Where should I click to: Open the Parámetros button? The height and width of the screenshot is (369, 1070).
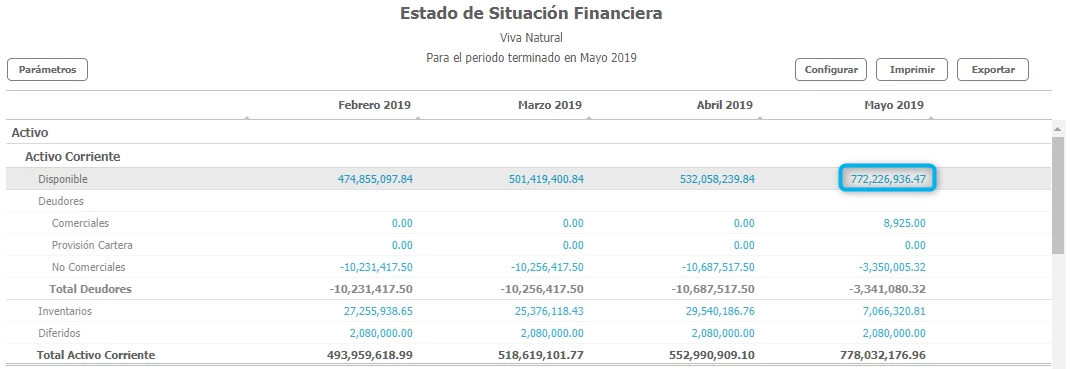tap(47, 70)
